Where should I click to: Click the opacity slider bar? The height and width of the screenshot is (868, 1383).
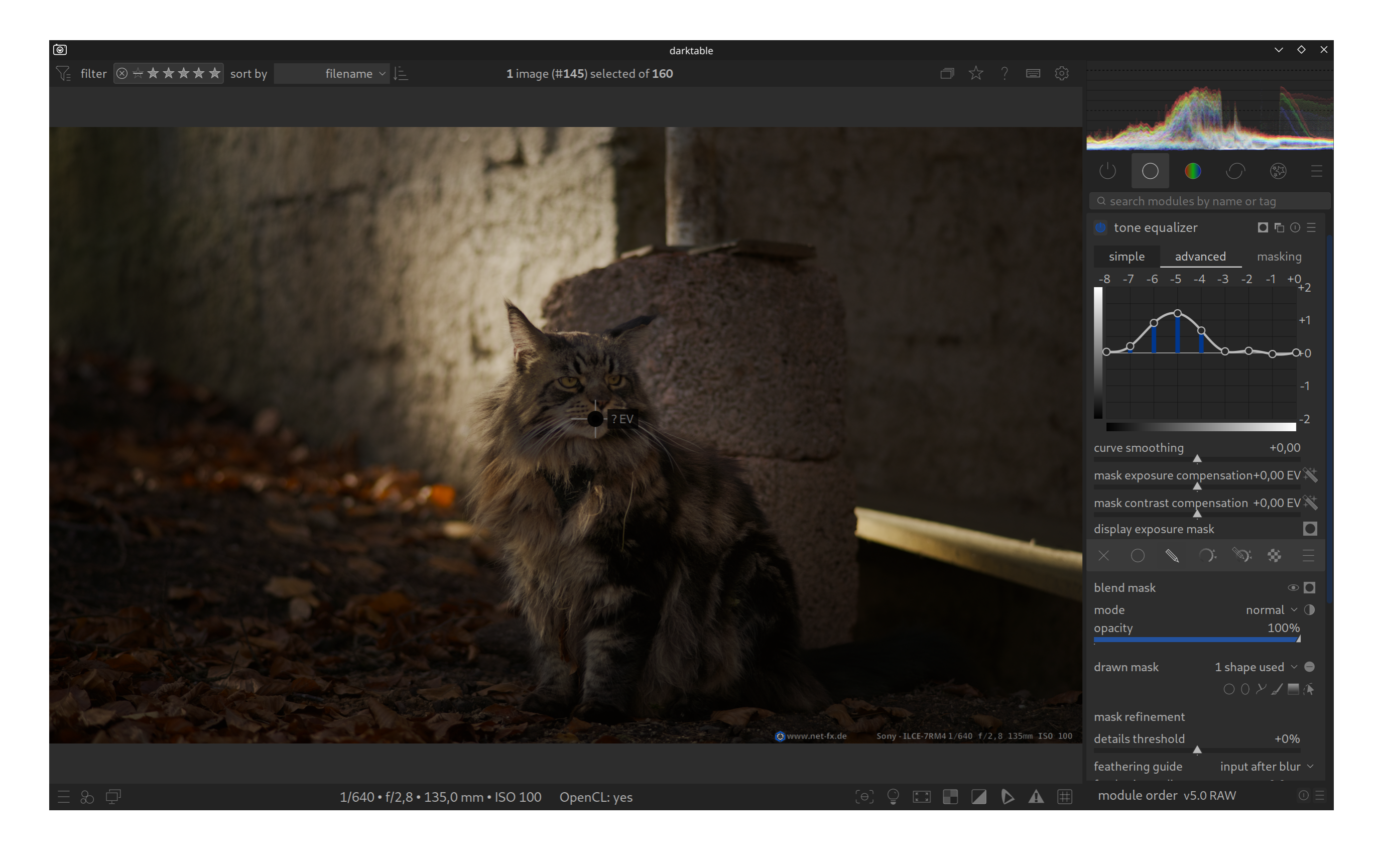pyautogui.click(x=1196, y=639)
